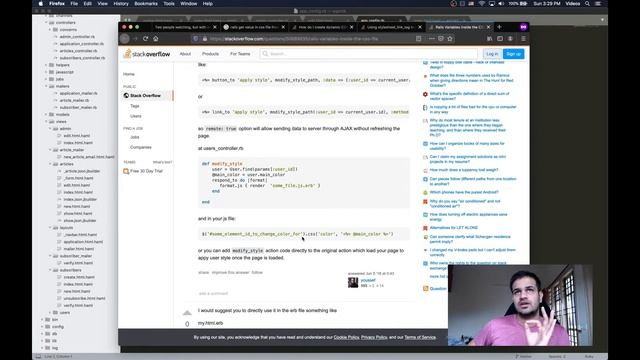This screenshot has width=640, height=360.
Task: Bookmark this page with the star icon
Action: [450, 38]
